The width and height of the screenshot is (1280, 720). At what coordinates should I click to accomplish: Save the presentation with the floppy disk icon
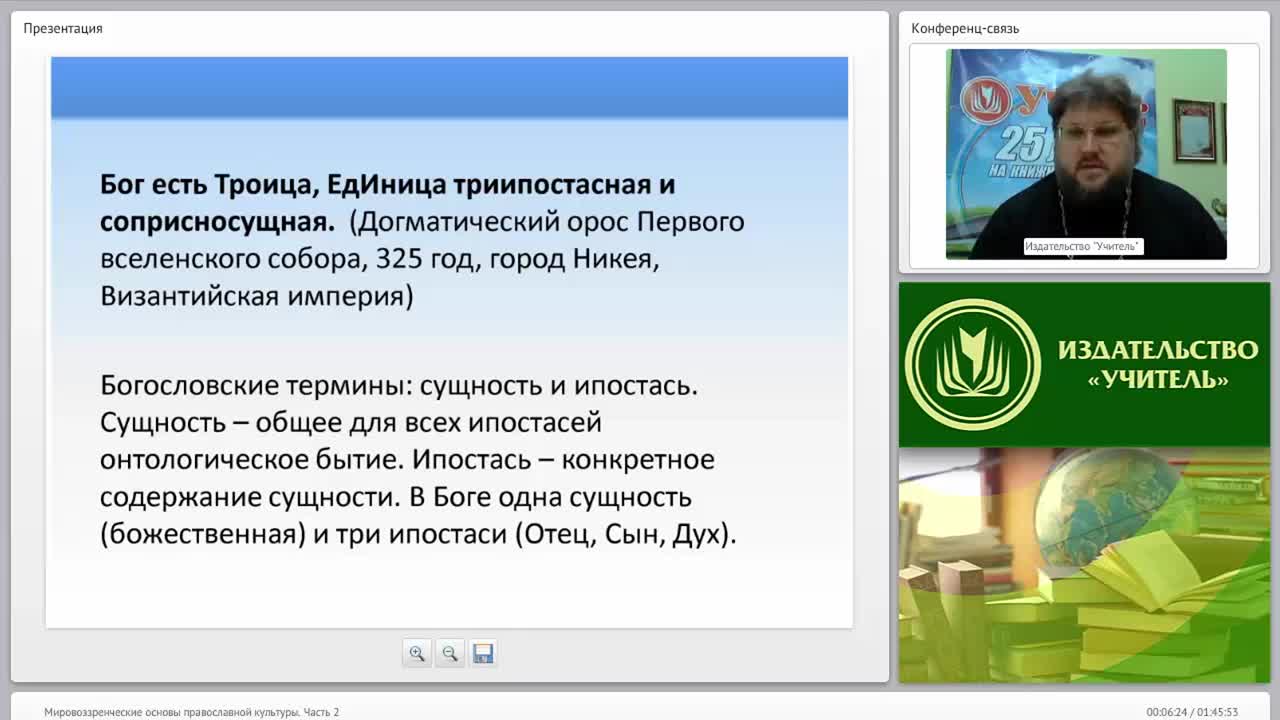coord(483,653)
